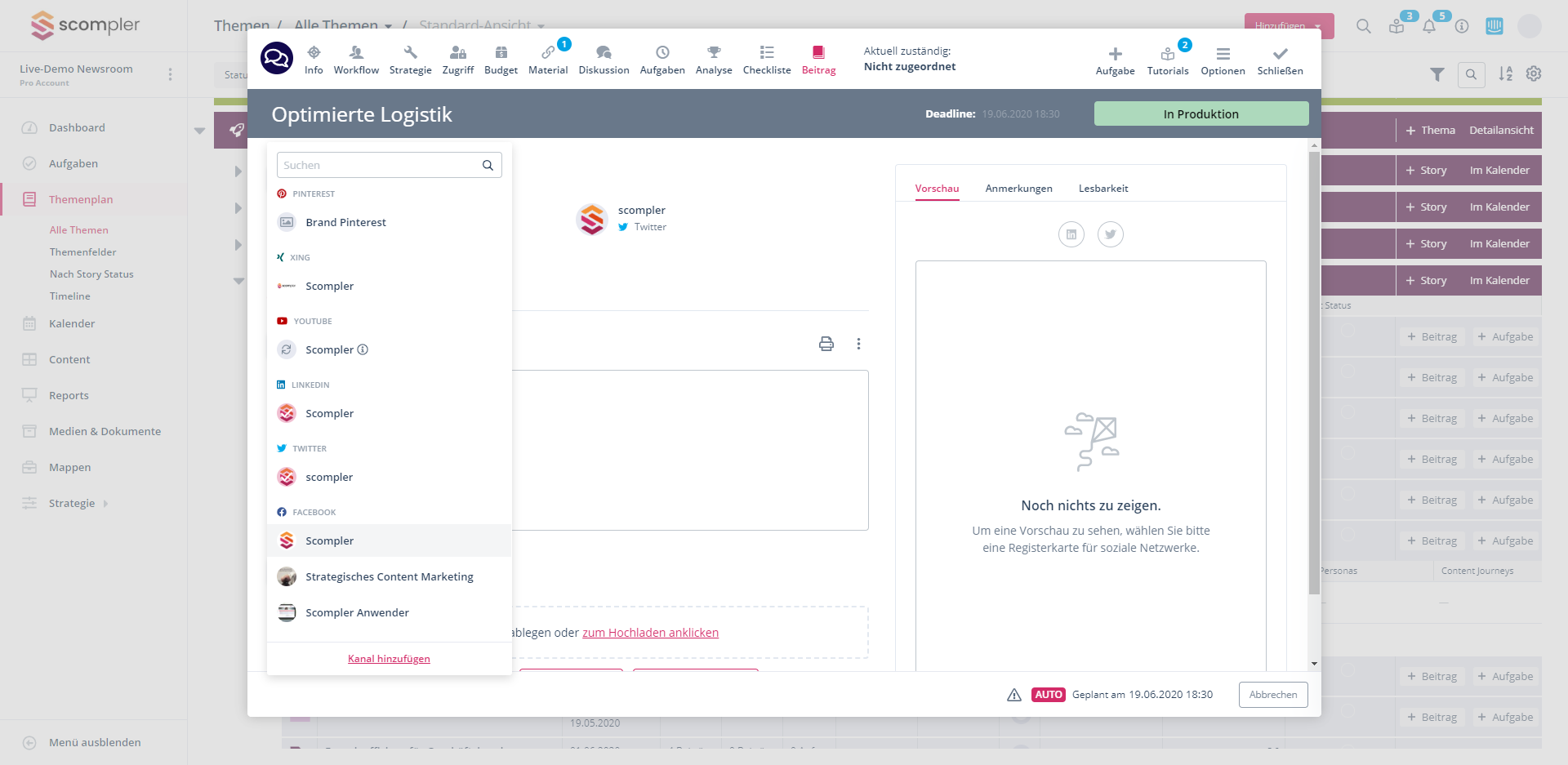Select the Twitter preview icon
The image size is (1568, 765).
pos(1110,234)
